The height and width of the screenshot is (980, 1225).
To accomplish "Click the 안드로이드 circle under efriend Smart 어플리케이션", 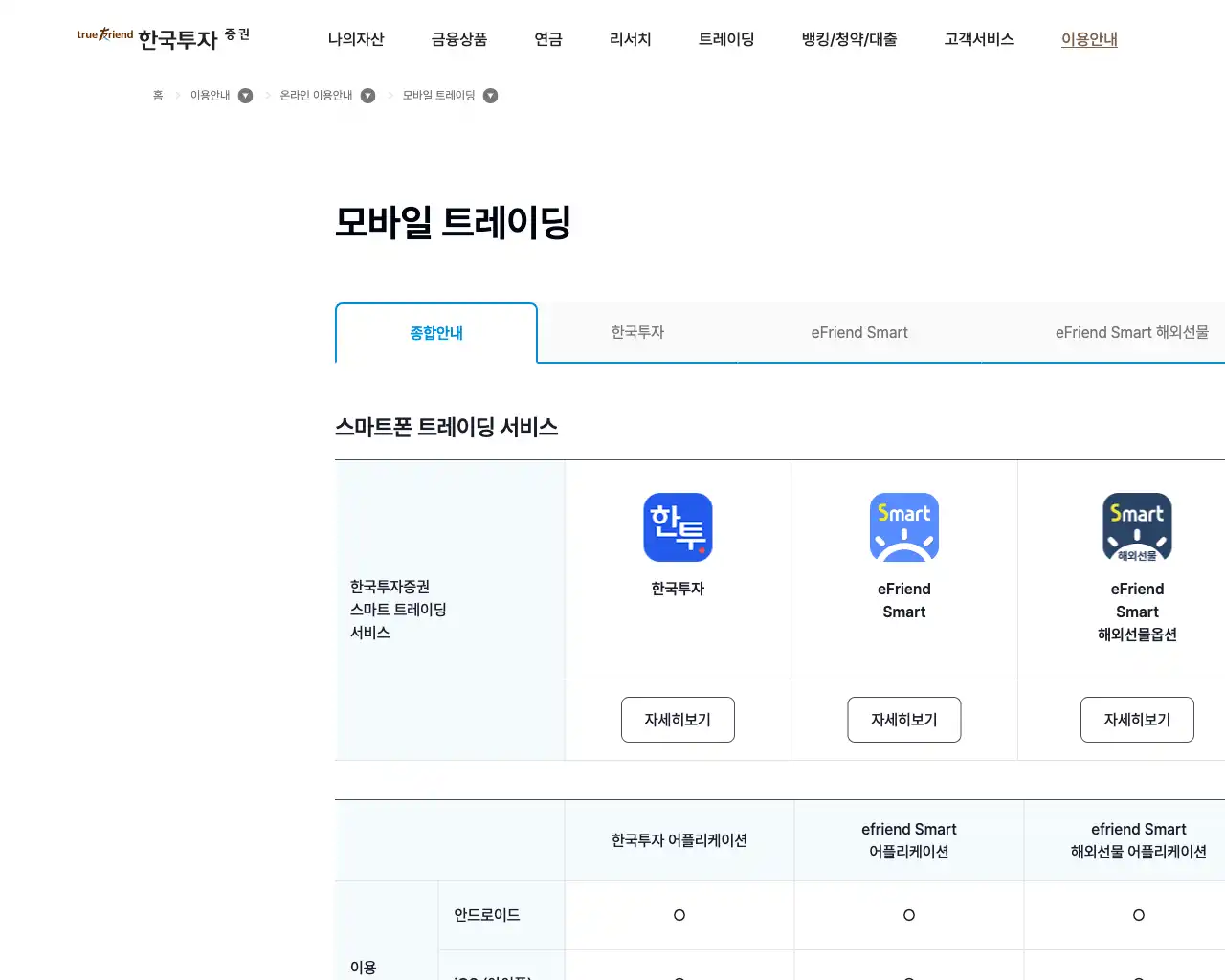I will click(909, 915).
